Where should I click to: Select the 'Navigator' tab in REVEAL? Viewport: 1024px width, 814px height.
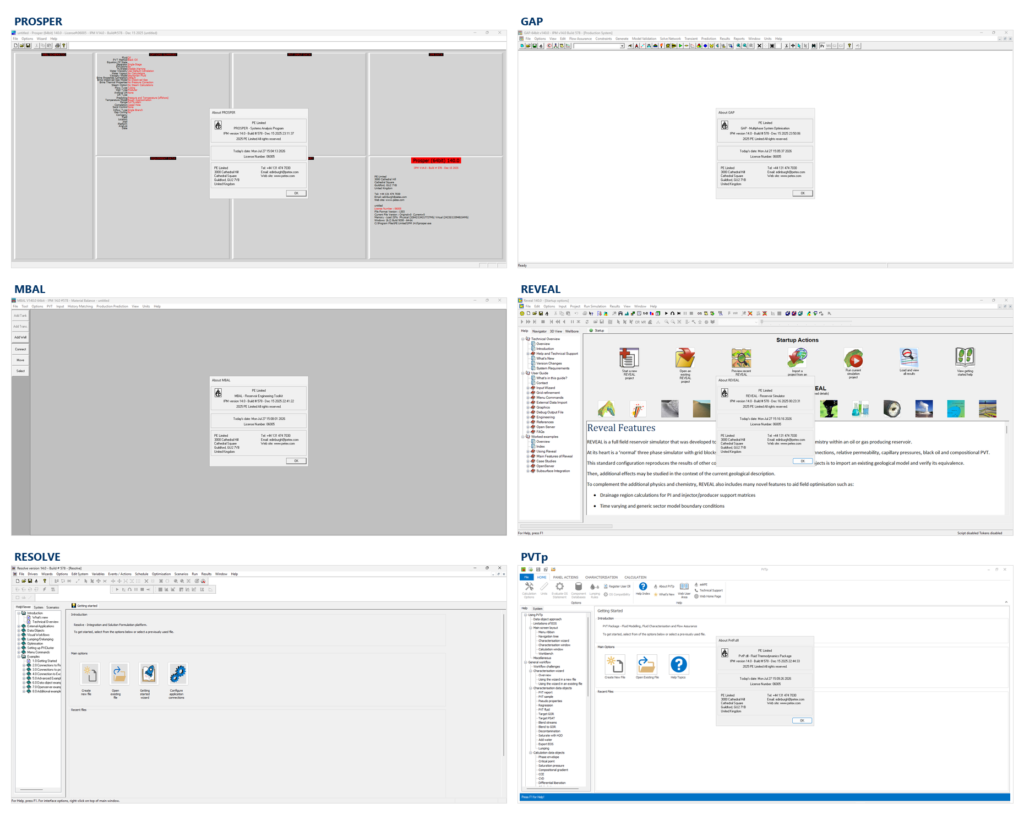tap(539, 331)
